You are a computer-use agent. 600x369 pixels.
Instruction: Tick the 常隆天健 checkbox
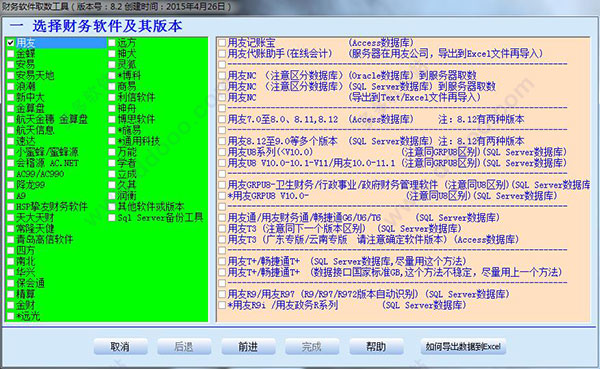[x=11, y=229]
